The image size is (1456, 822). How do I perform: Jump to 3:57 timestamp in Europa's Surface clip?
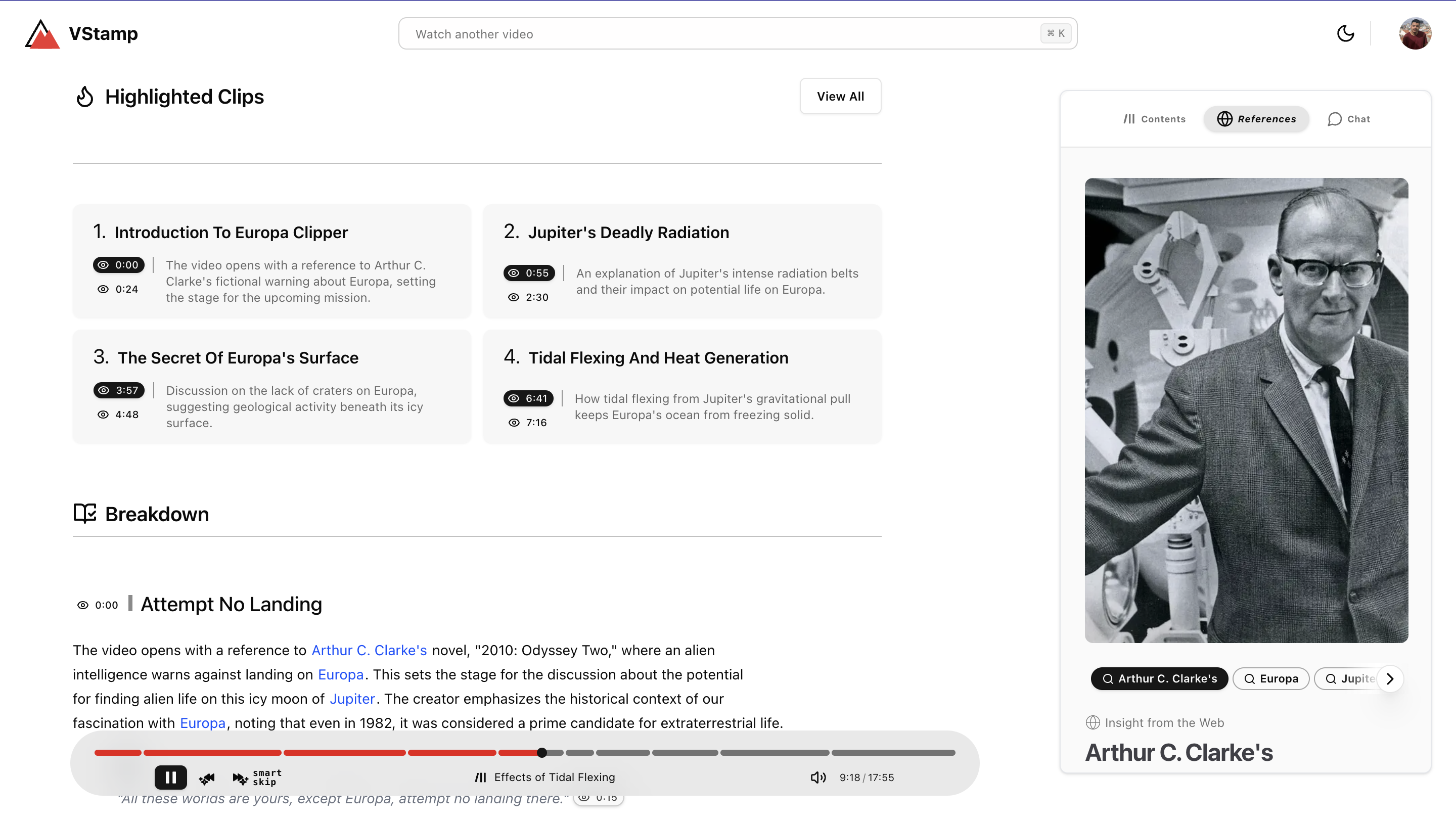click(x=119, y=390)
